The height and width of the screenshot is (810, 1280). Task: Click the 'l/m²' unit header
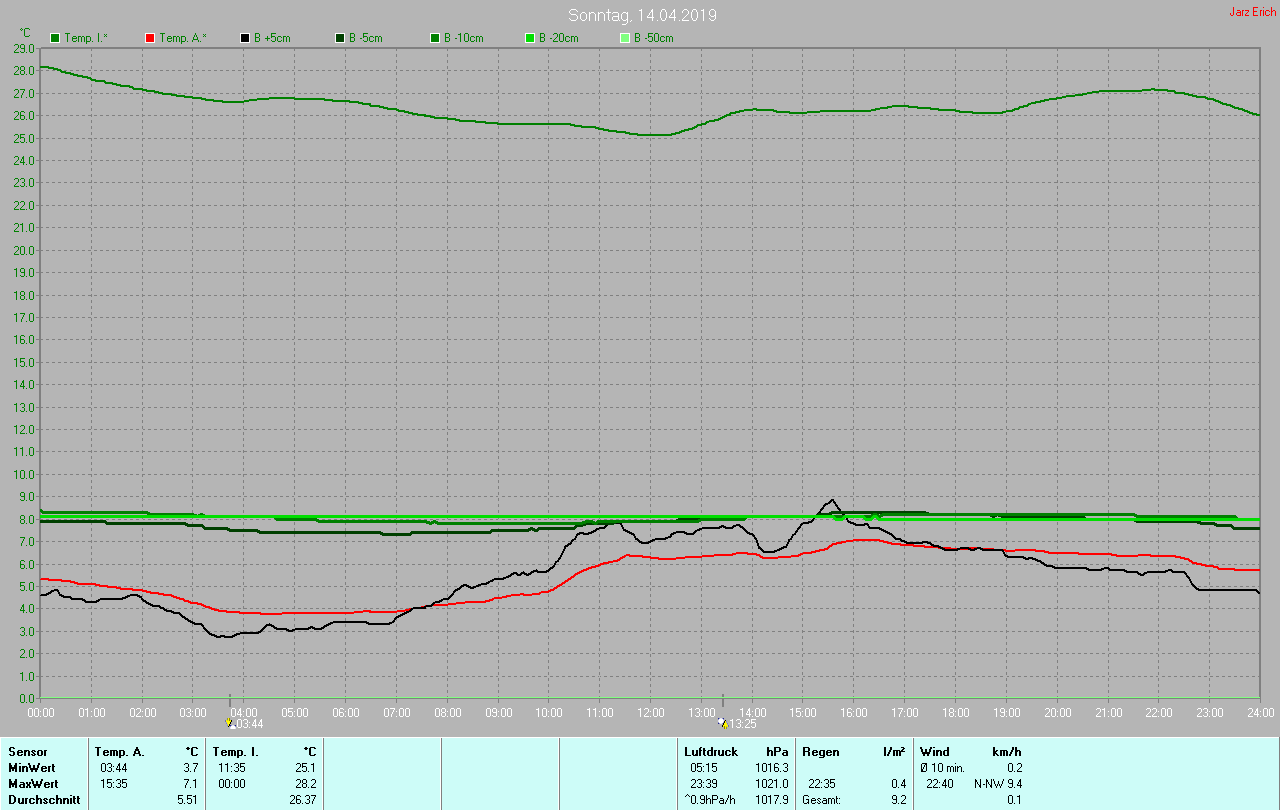click(x=895, y=751)
